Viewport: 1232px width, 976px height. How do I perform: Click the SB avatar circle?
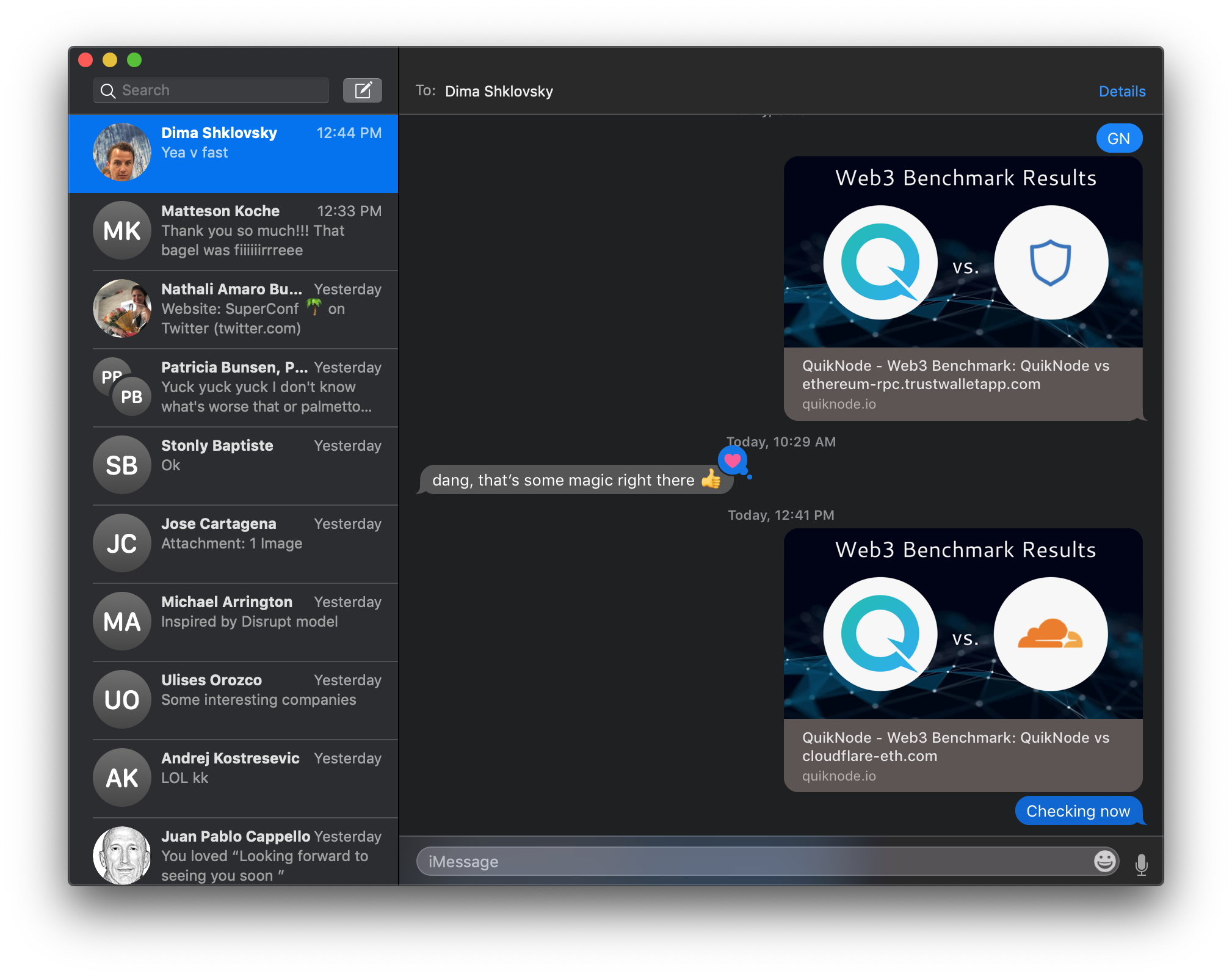122,465
